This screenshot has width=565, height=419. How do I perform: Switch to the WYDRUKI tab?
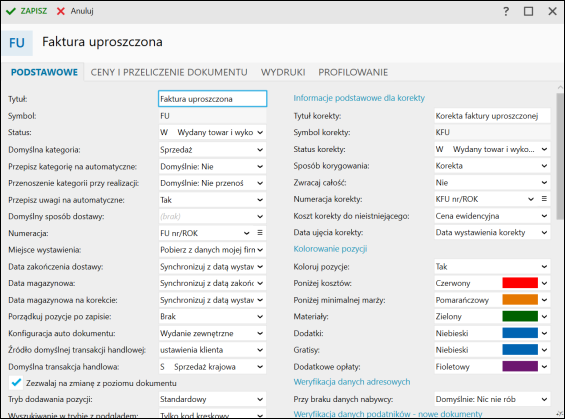283,72
